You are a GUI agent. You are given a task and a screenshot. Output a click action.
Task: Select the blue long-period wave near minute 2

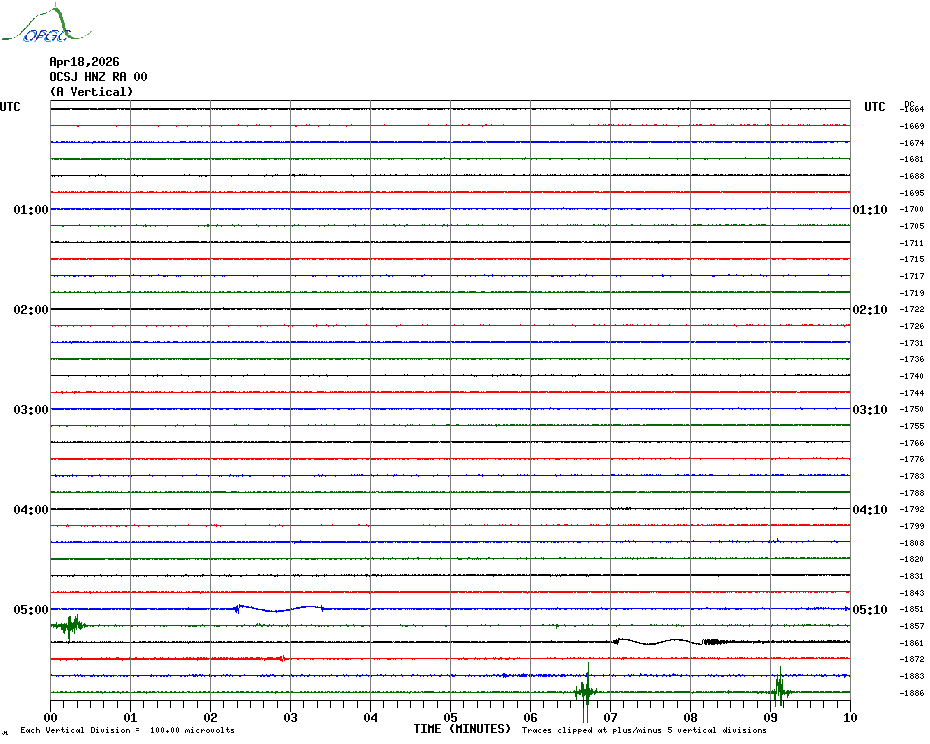click(280, 609)
